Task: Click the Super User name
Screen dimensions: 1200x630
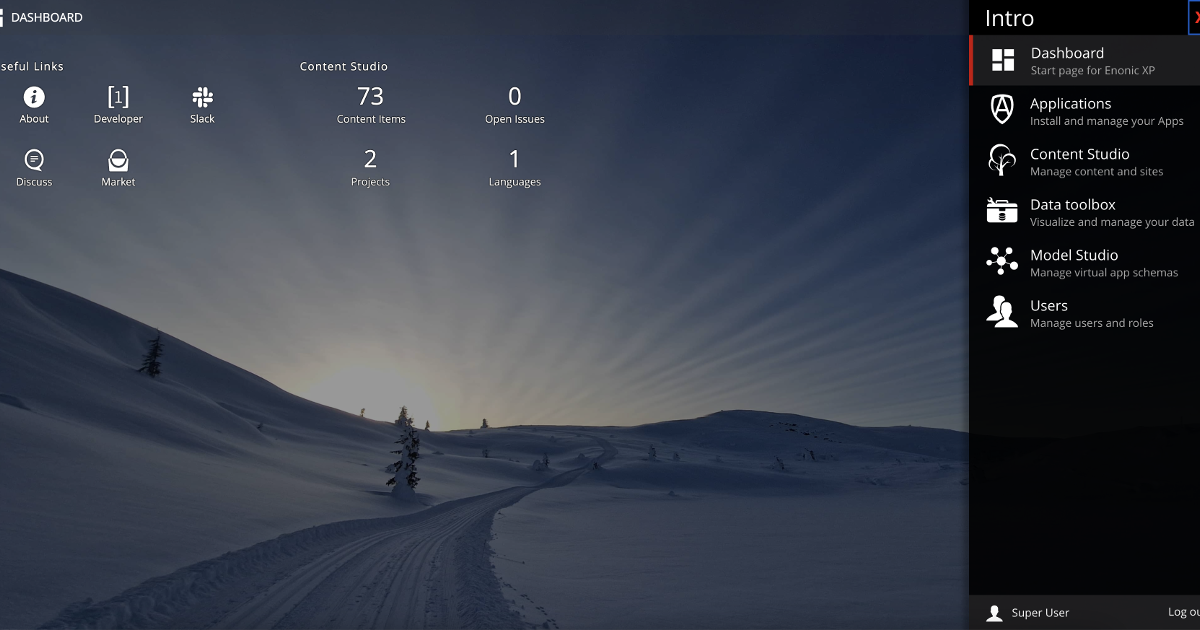Action: (1040, 613)
